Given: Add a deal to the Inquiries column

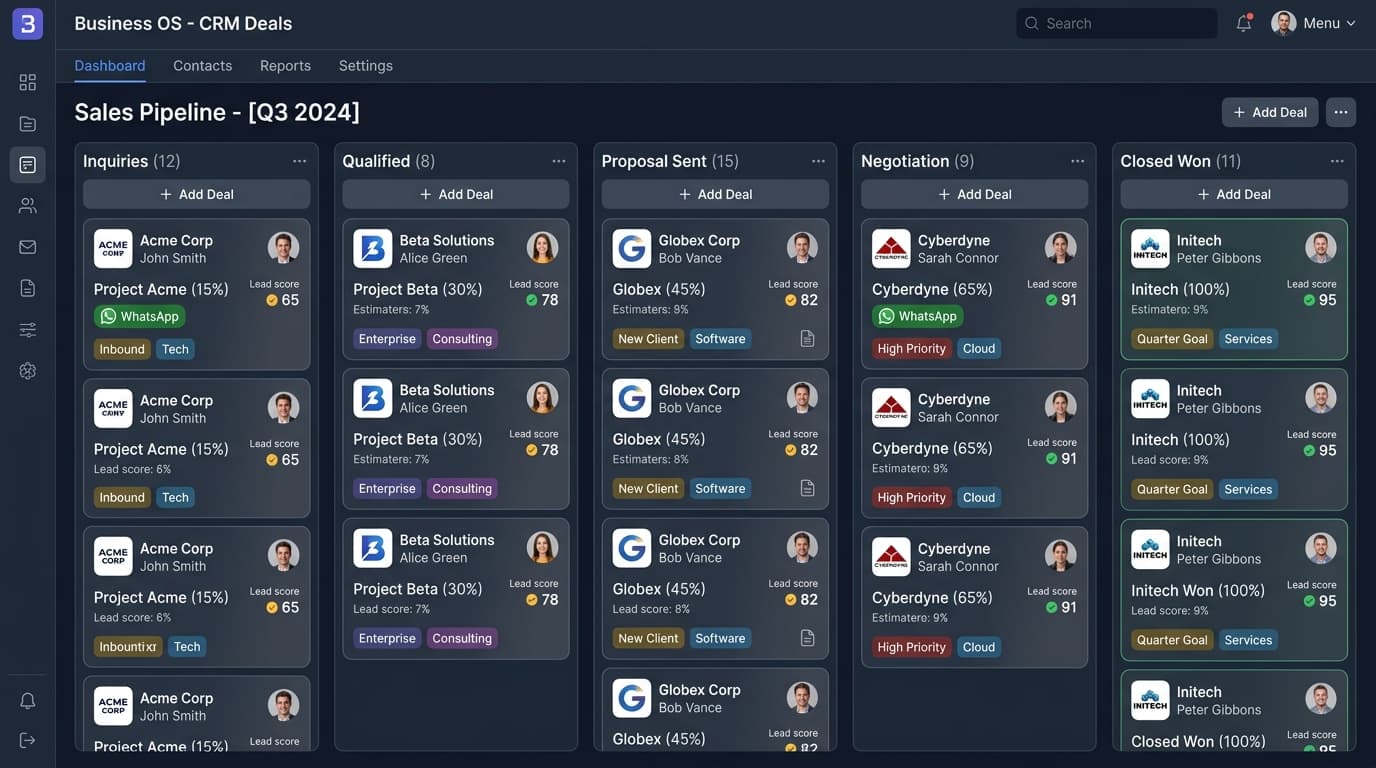Looking at the screenshot, I should 197,194.
